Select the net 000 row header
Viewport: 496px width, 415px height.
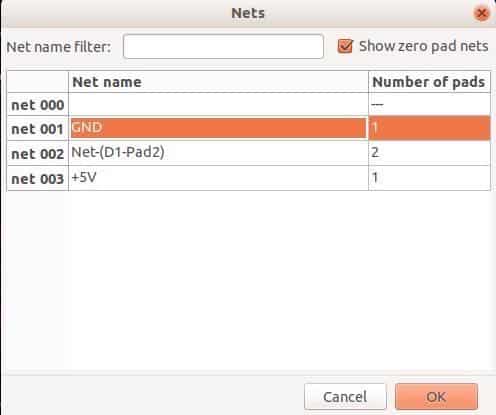coord(38,105)
